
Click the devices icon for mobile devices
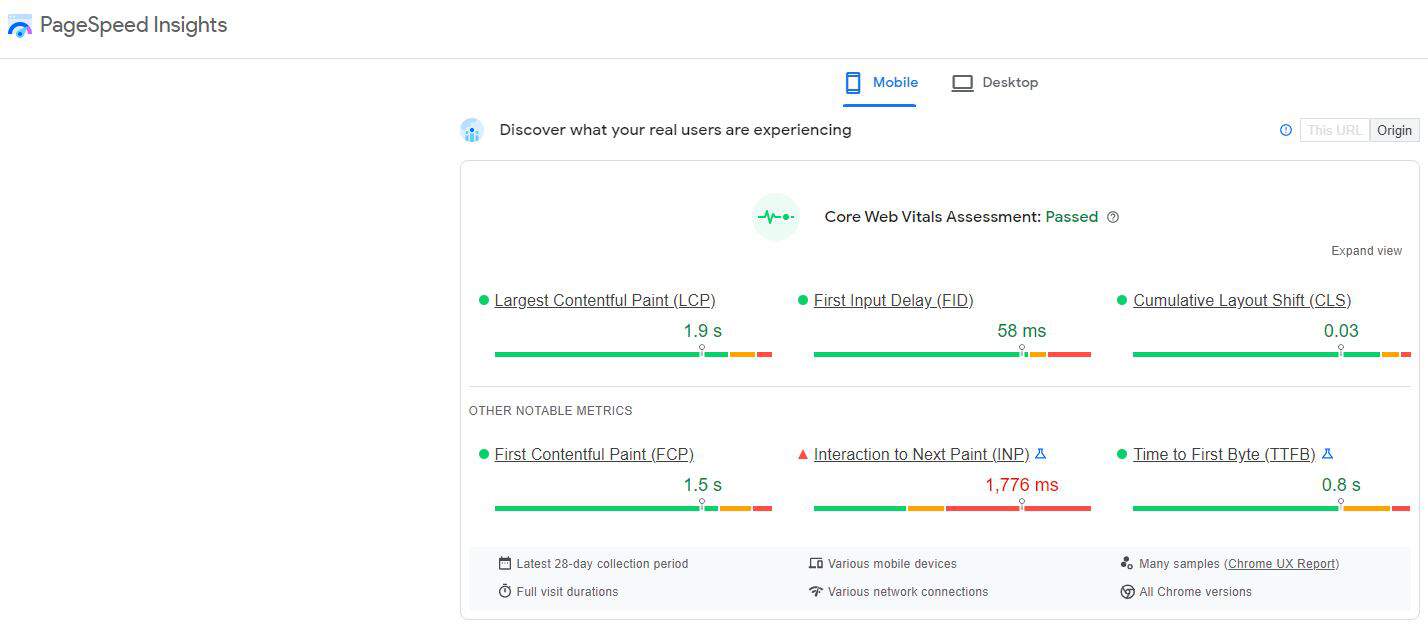[x=816, y=564]
